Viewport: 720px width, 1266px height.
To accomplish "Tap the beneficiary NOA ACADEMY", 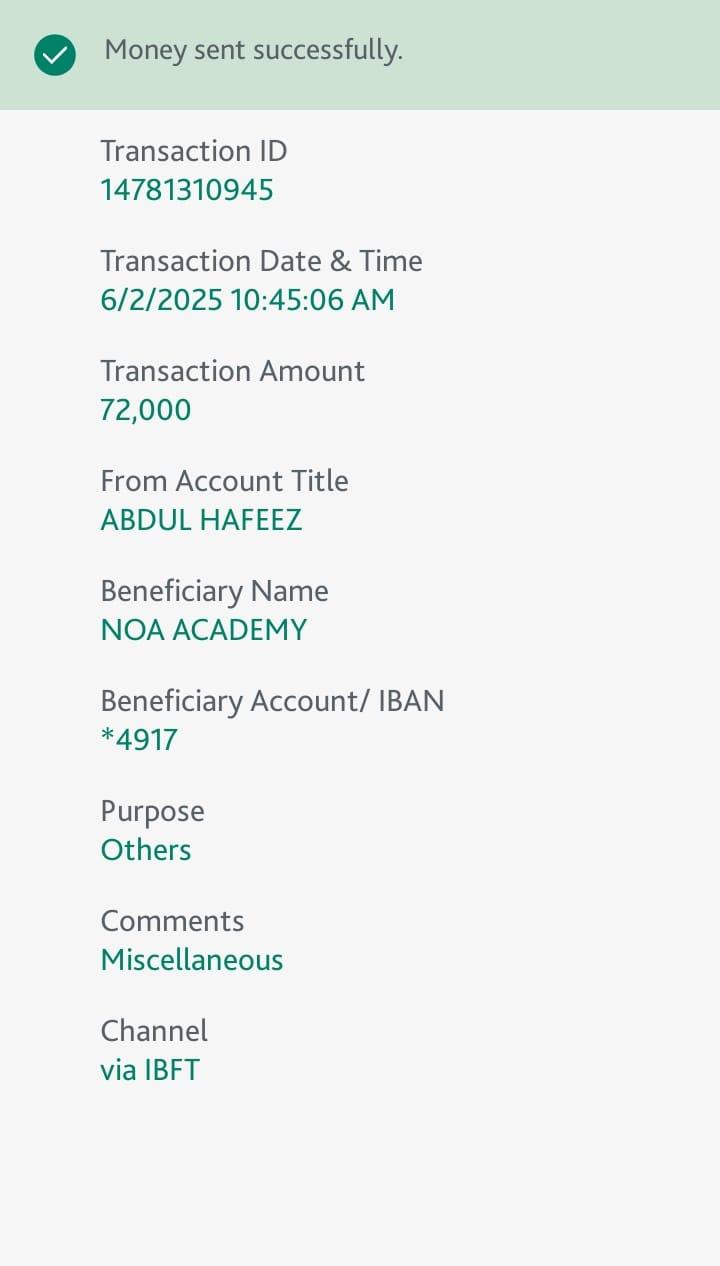I will click(204, 630).
